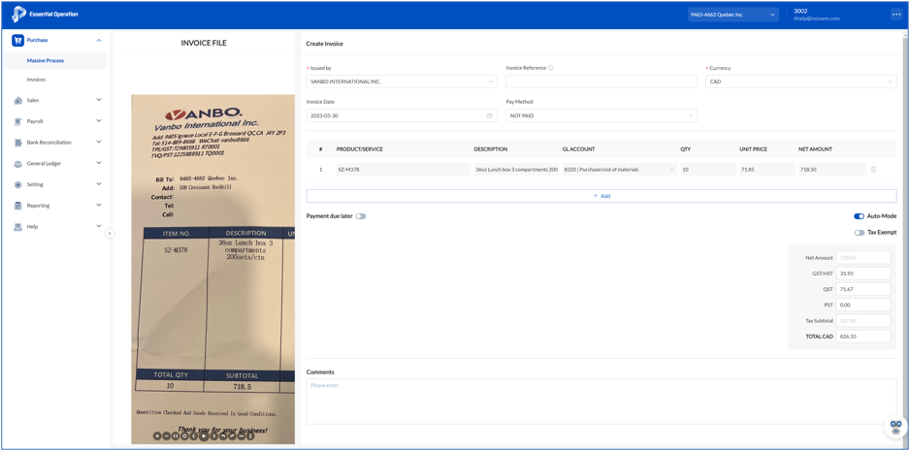
Task: Open the 9465-4662 Quebec Inc company dropdown
Action: pos(733,15)
